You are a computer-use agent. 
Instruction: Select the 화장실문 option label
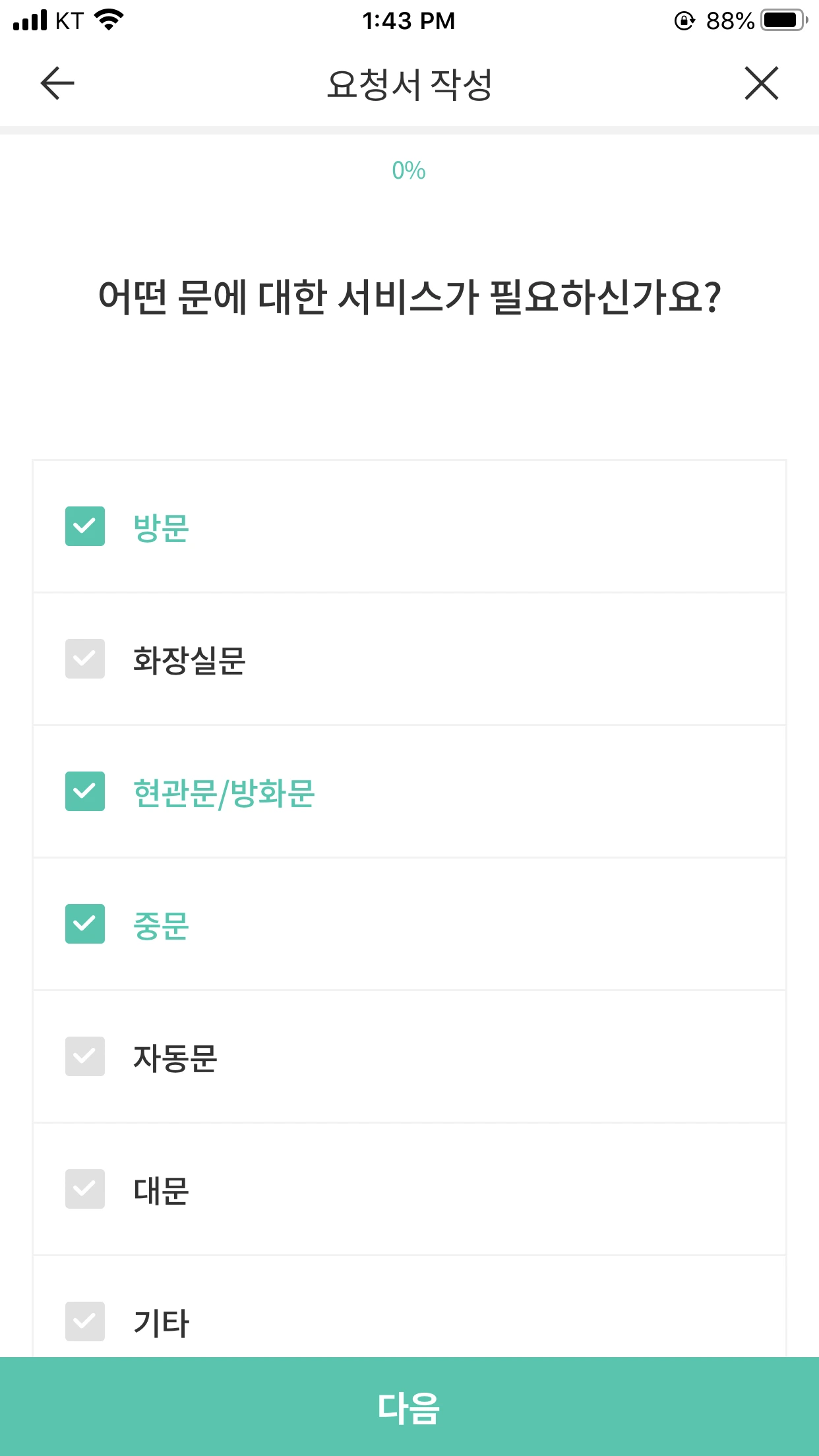(x=189, y=660)
